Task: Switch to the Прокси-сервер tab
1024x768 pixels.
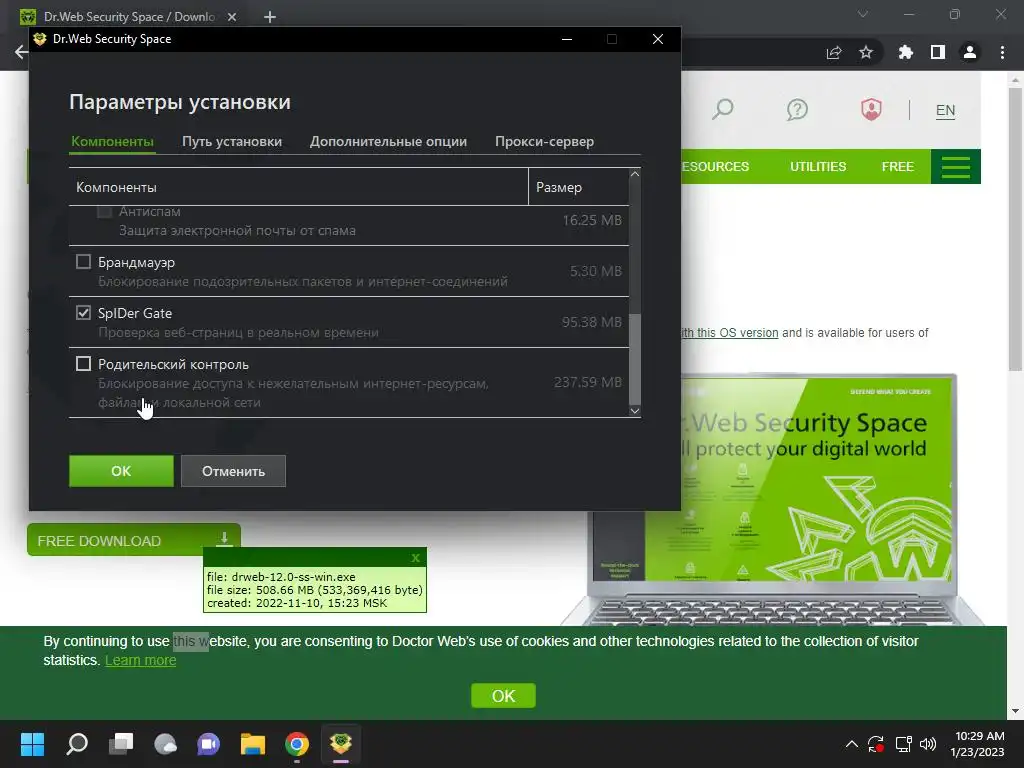Action: click(x=544, y=141)
